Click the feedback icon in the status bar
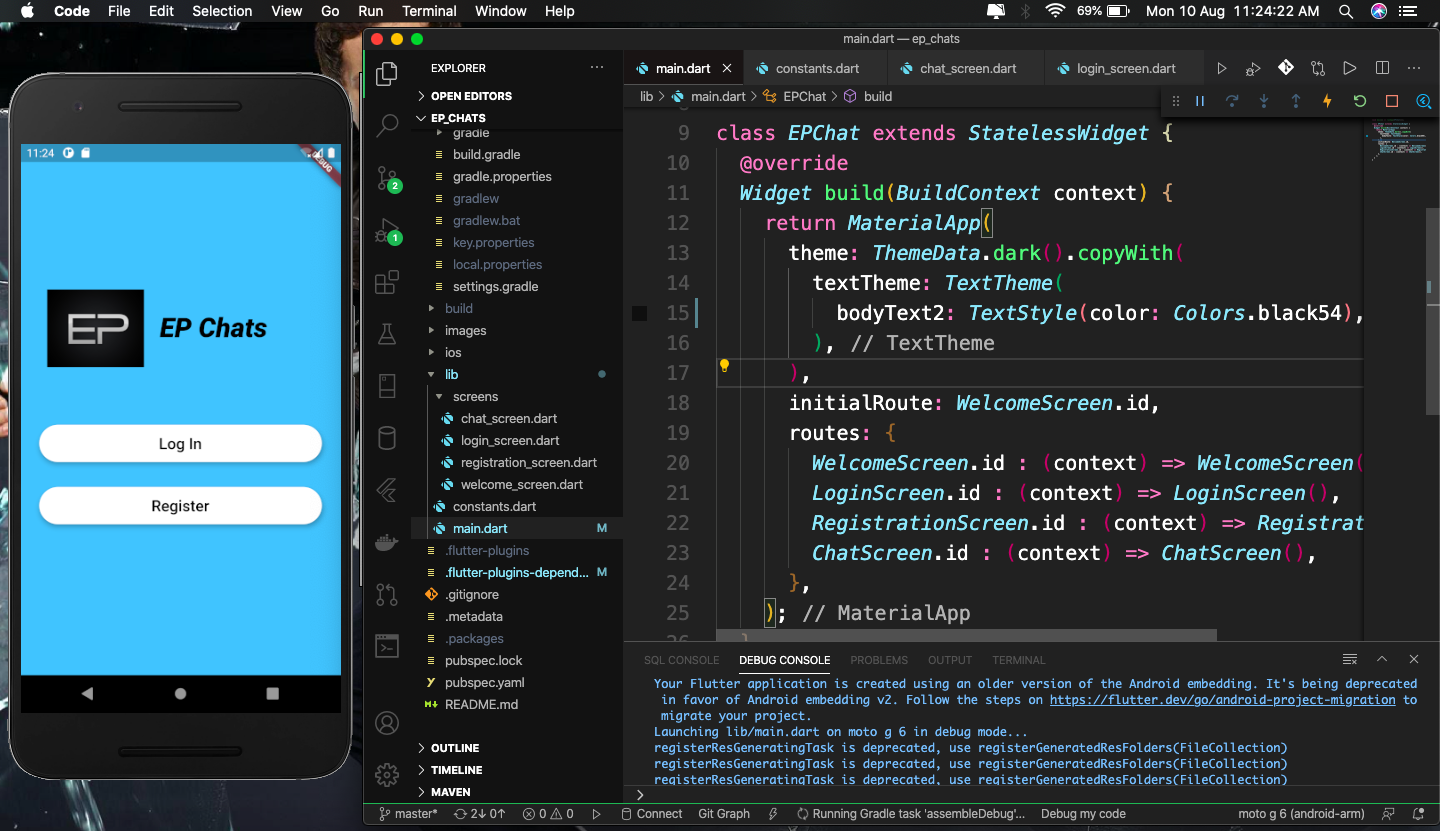 point(1388,814)
